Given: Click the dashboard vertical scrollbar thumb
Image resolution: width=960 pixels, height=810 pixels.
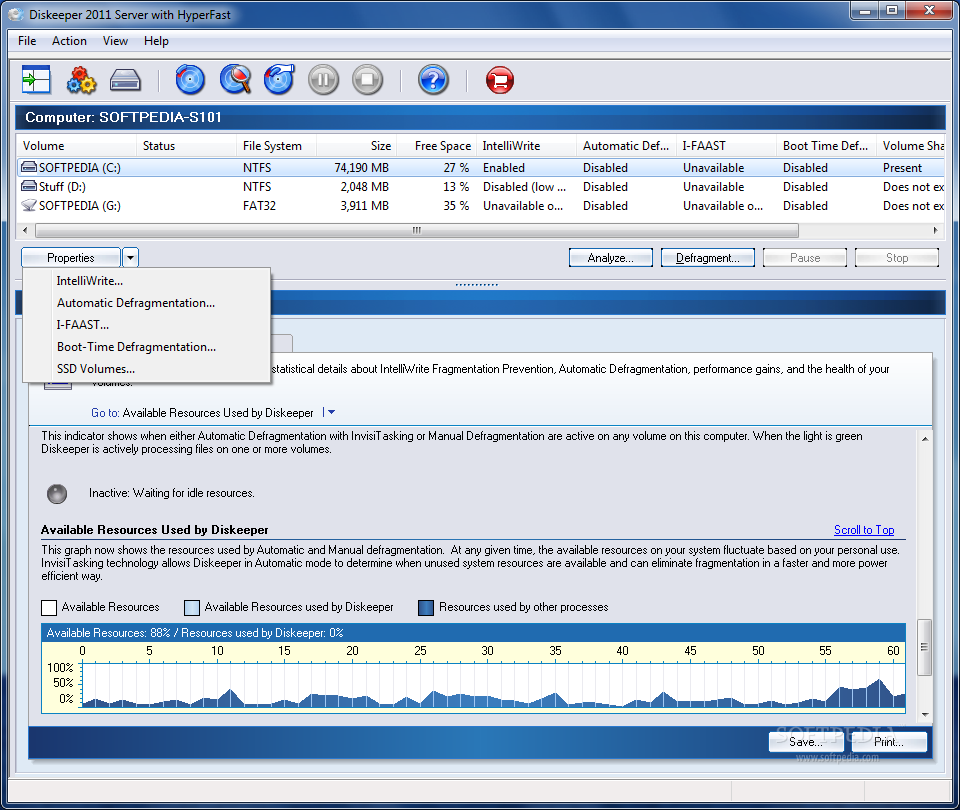Looking at the screenshot, I should pyautogui.click(x=925, y=647).
